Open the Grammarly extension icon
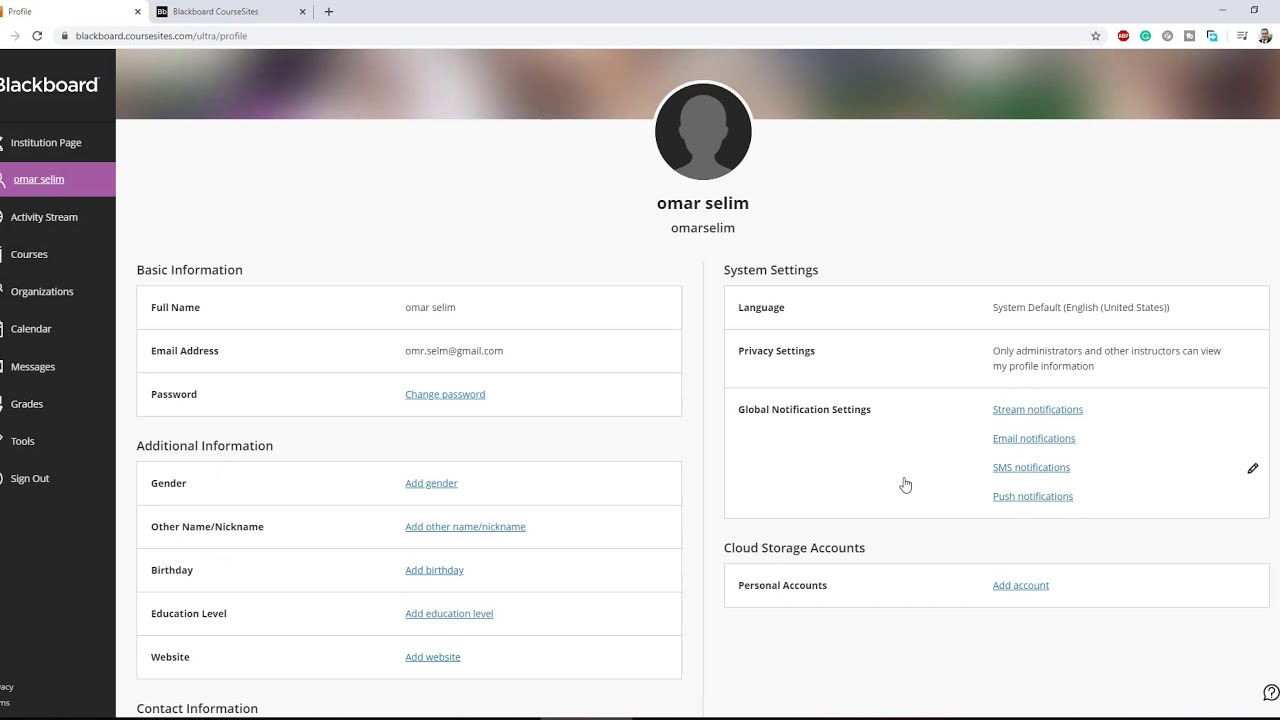The height and width of the screenshot is (720, 1280). tap(1145, 36)
